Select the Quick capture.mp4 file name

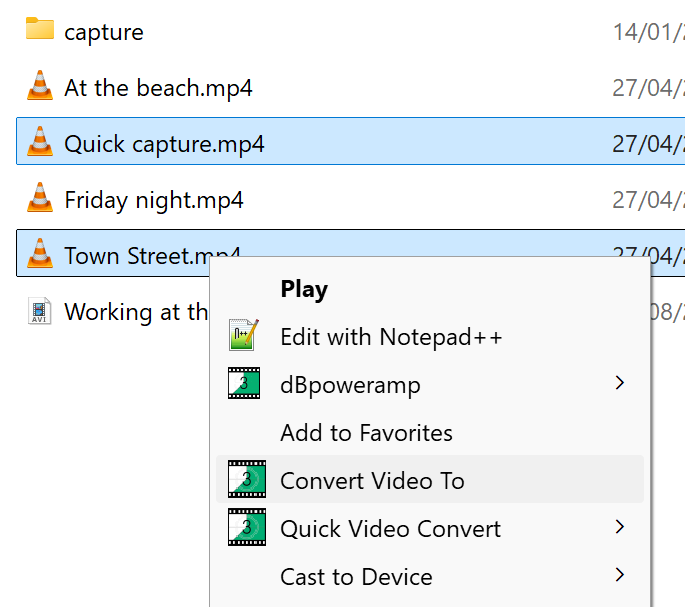click(164, 144)
